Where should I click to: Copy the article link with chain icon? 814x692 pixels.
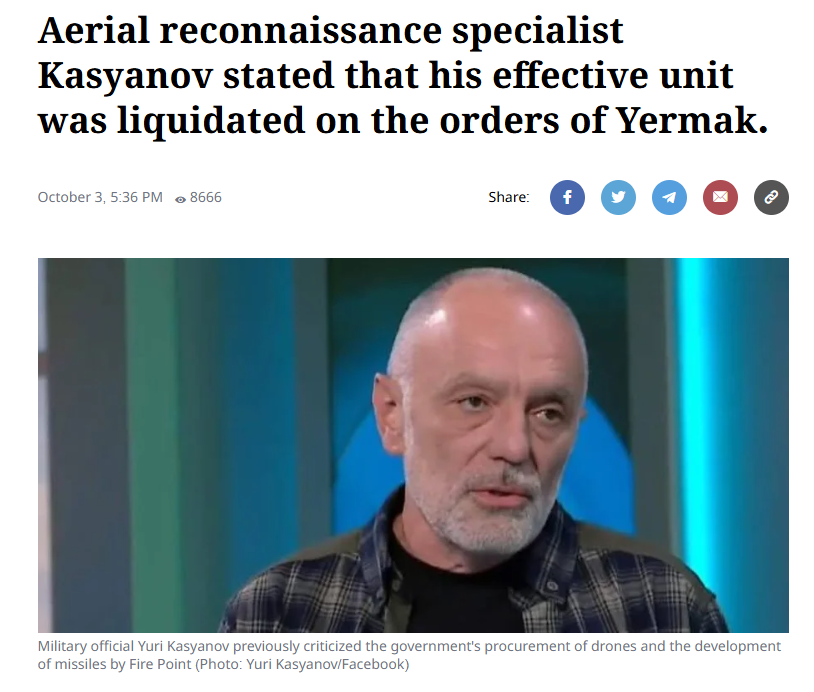tap(771, 197)
